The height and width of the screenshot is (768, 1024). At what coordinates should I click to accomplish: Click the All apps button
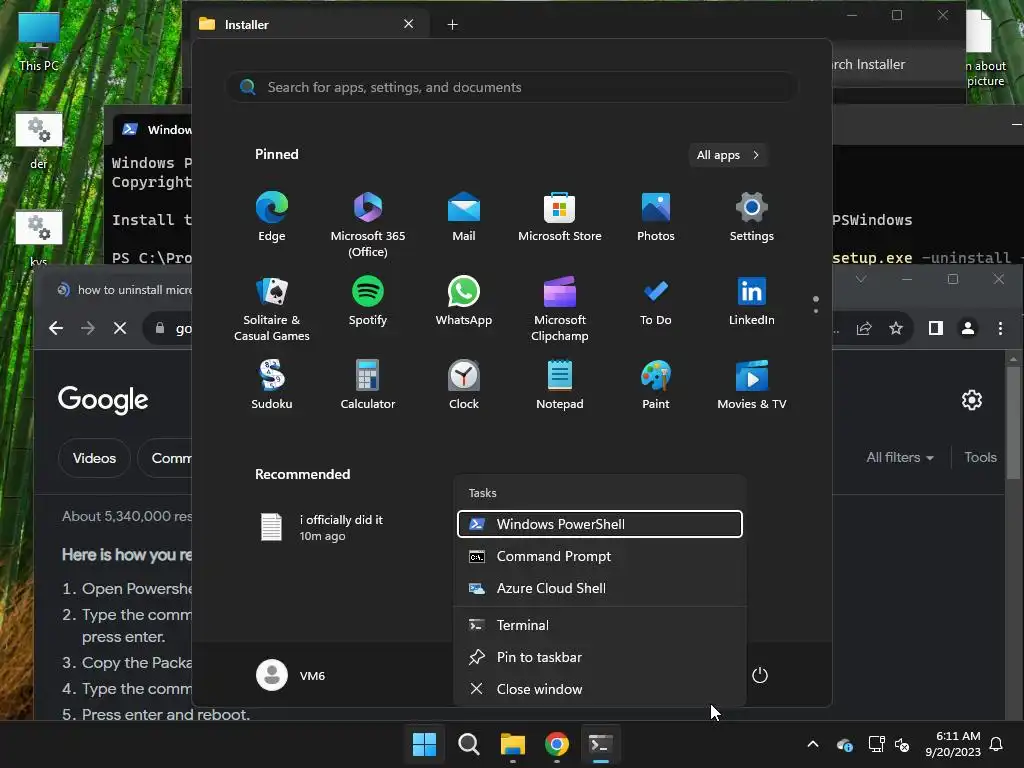728,155
